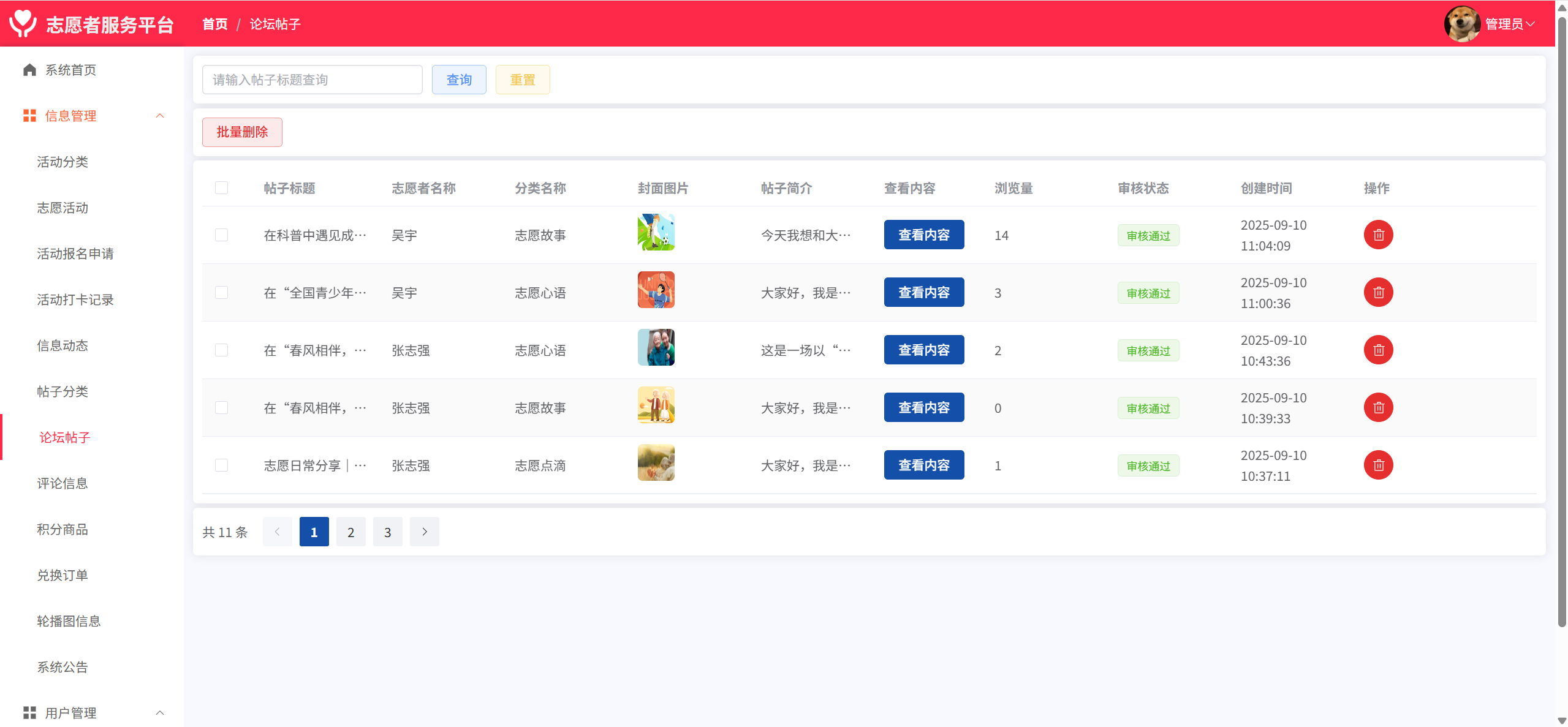
Task: Click the grid icon beside 用户管理
Action: 29,713
